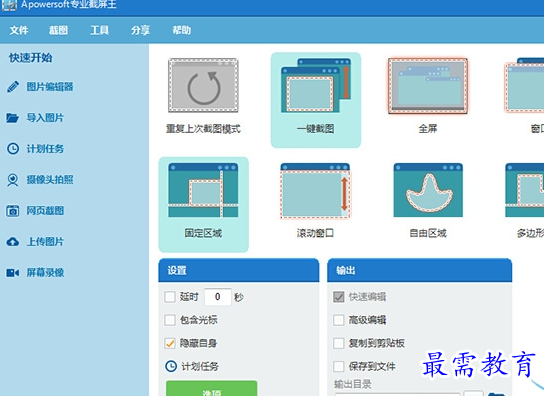Click the 输出目录 label
Image resolution: width=544 pixels, height=396 pixels.
pos(353,384)
